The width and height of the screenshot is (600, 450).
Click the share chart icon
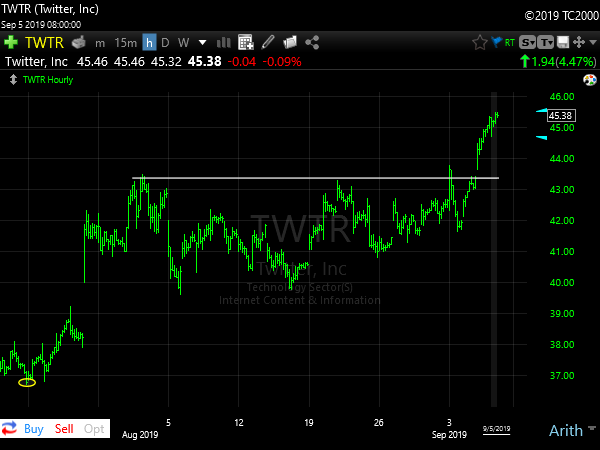(x=312, y=42)
